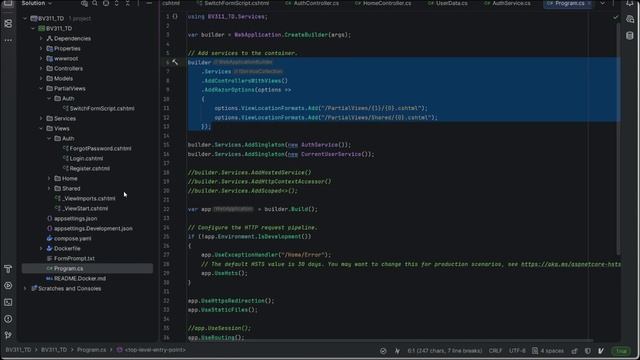
Task: Collapse the Views folder
Action: [41, 129]
